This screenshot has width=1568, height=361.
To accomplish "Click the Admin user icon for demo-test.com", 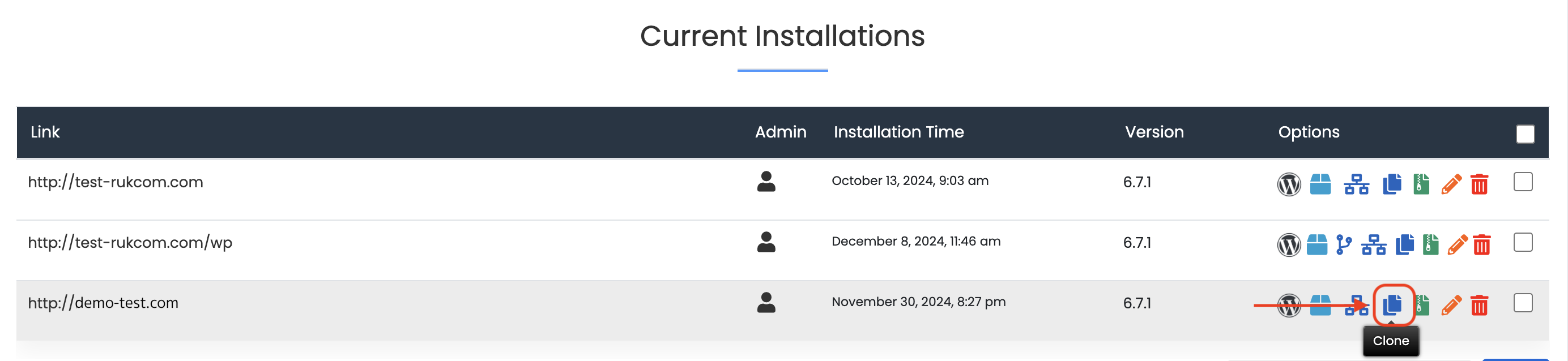I will coord(766,303).
